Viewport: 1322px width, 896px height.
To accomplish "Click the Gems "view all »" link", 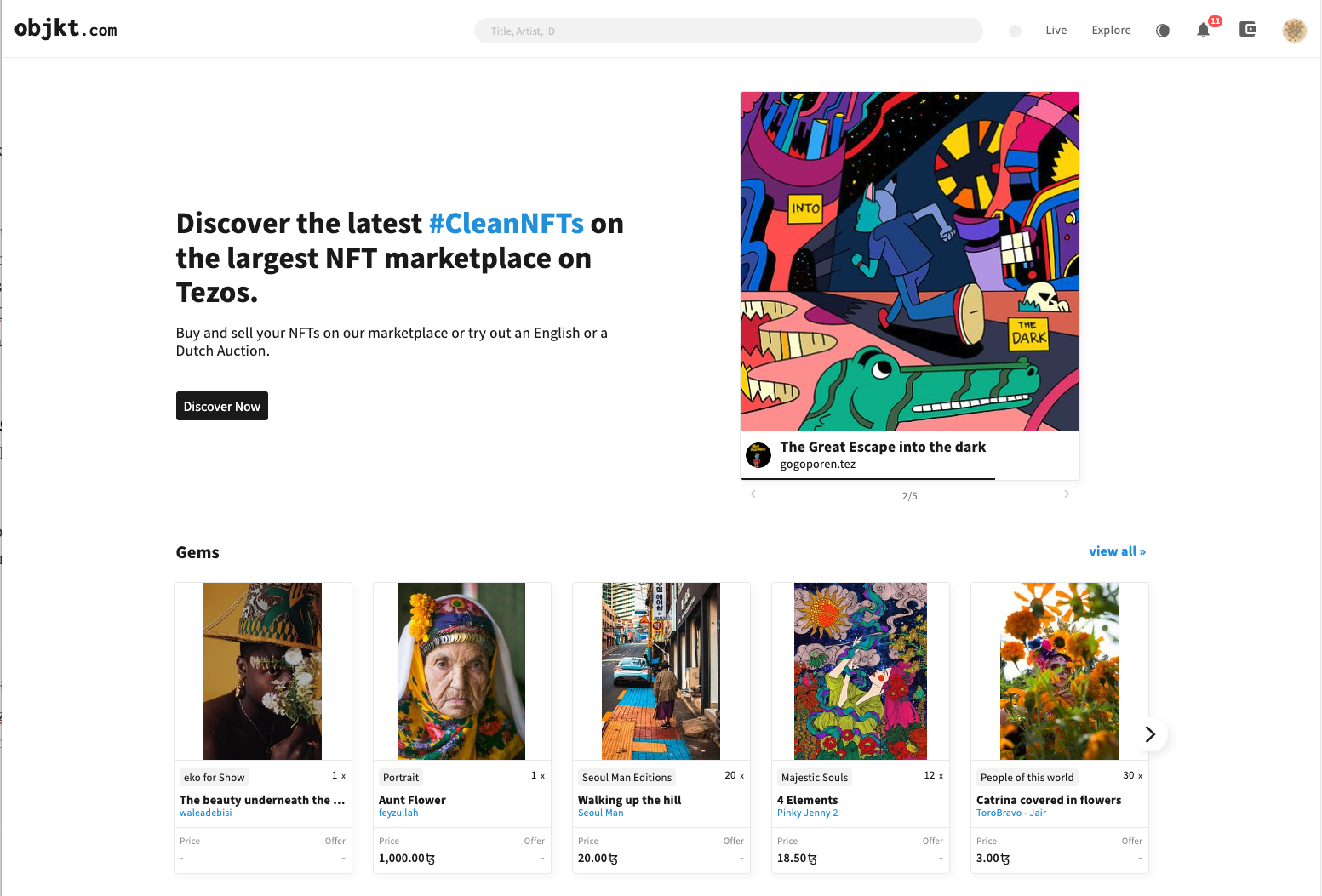I will click(x=1117, y=551).
